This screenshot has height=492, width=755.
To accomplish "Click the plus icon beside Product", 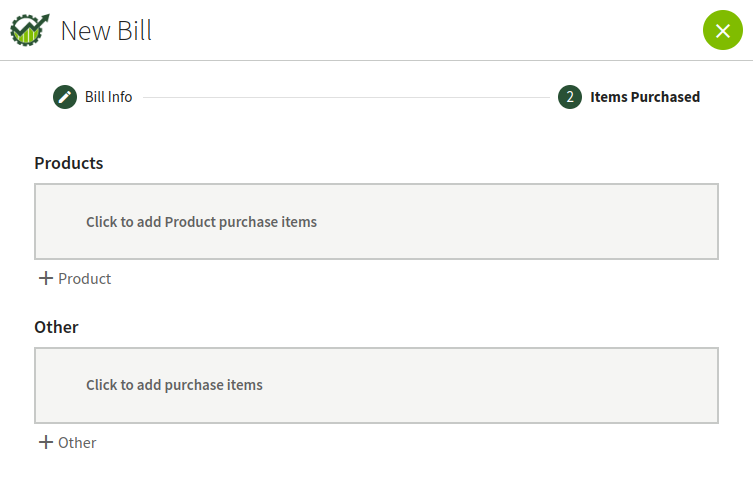I will (46, 278).
